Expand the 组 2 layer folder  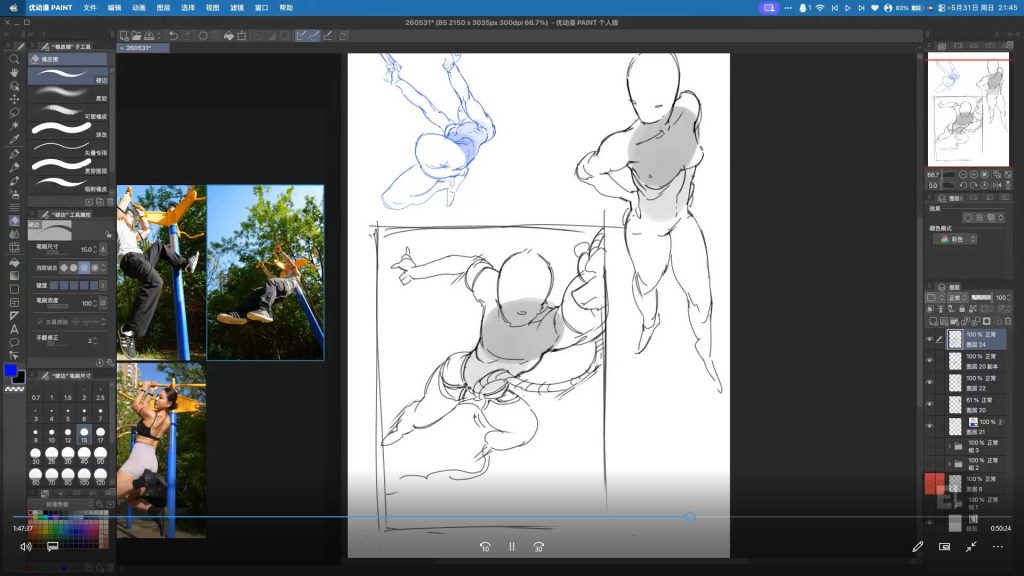pos(950,464)
